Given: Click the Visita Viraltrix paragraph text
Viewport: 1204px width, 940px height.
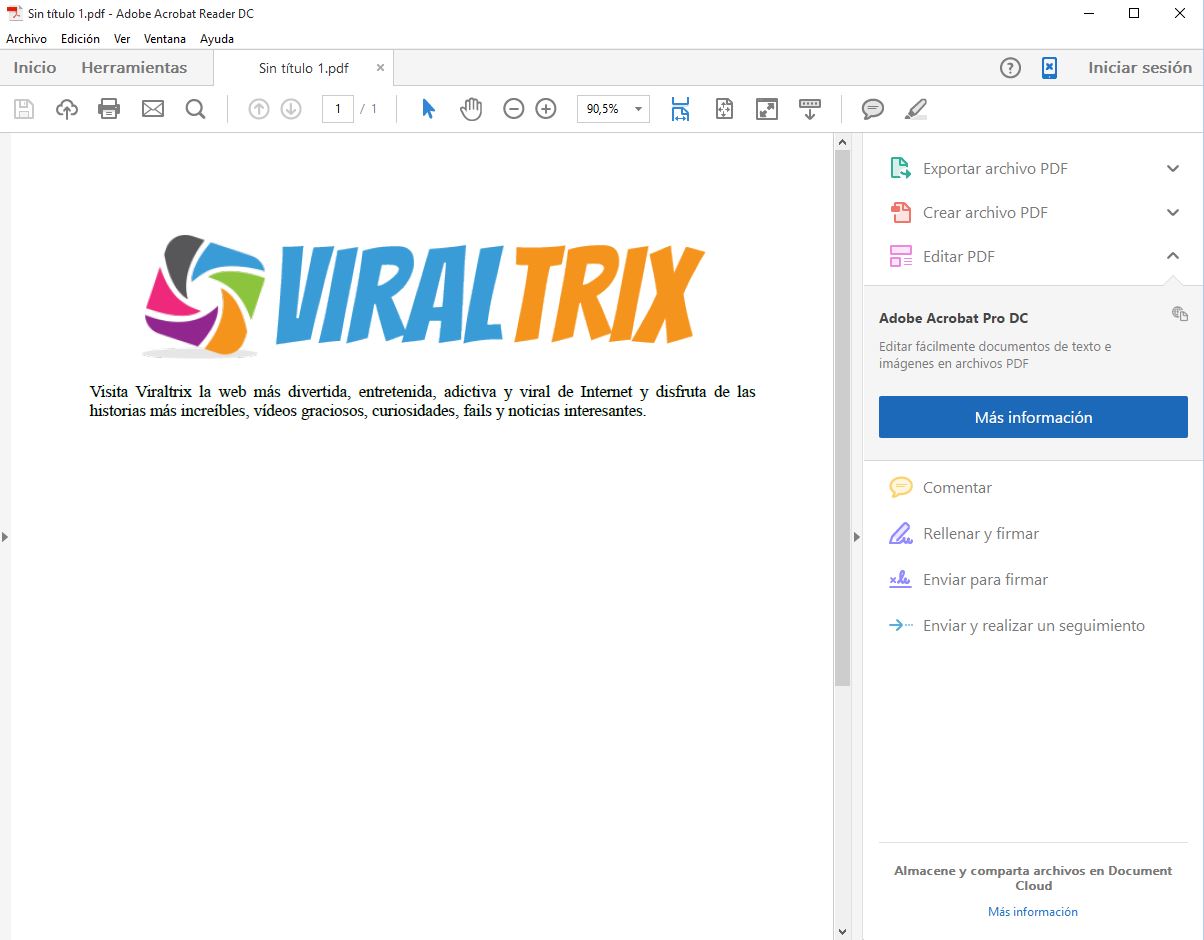Looking at the screenshot, I should 422,401.
